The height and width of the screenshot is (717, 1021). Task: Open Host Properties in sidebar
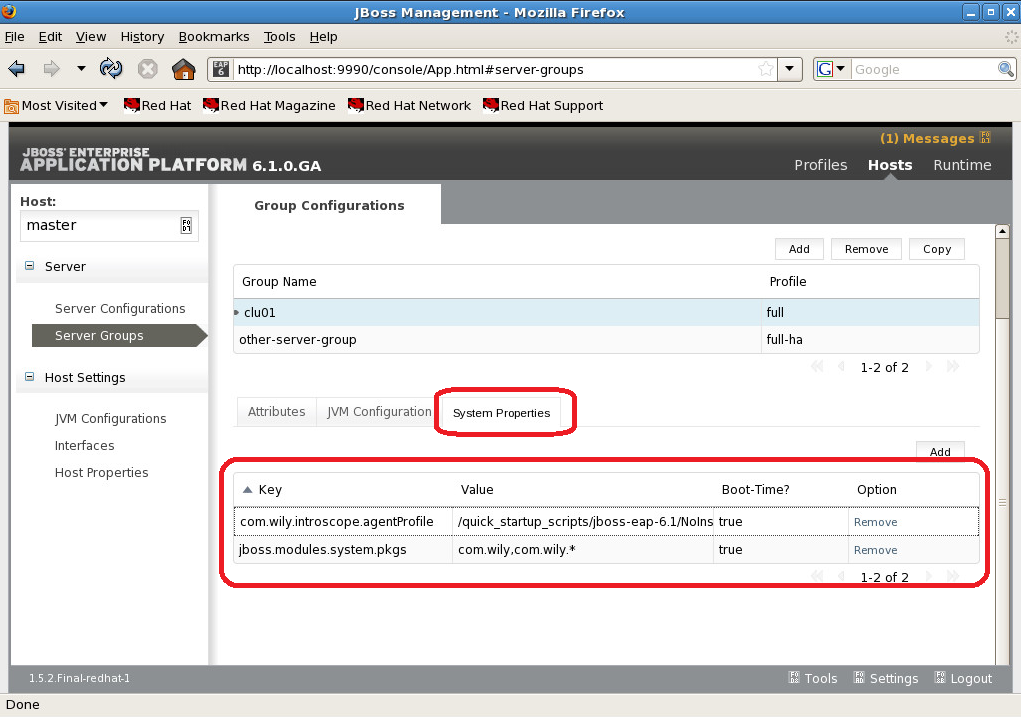tap(101, 472)
